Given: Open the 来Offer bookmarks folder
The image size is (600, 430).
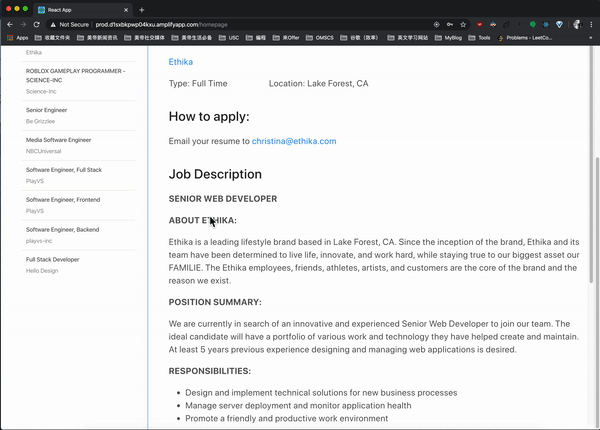Looking at the screenshot, I should [x=286, y=37].
